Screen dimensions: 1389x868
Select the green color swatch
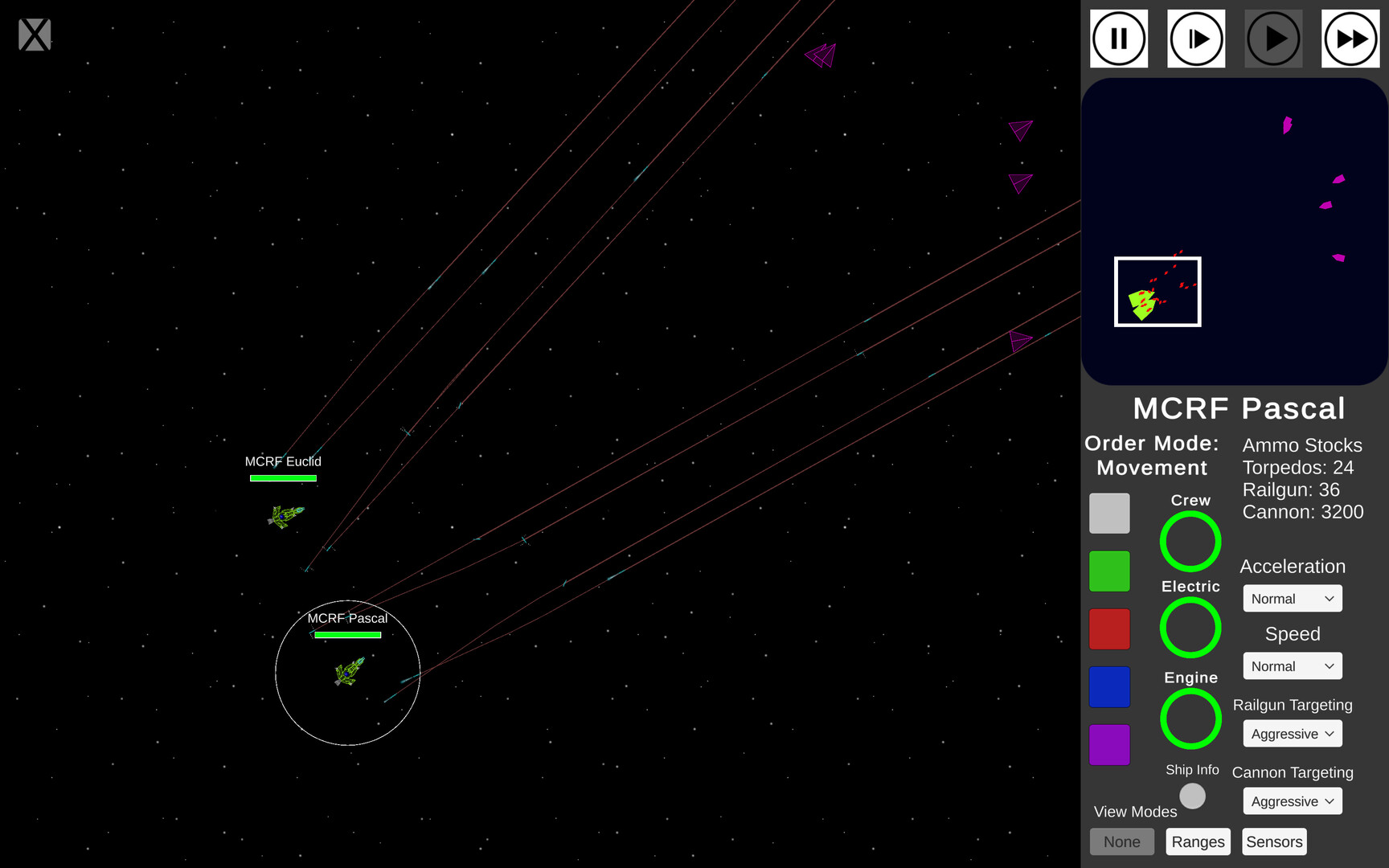coord(1109,571)
